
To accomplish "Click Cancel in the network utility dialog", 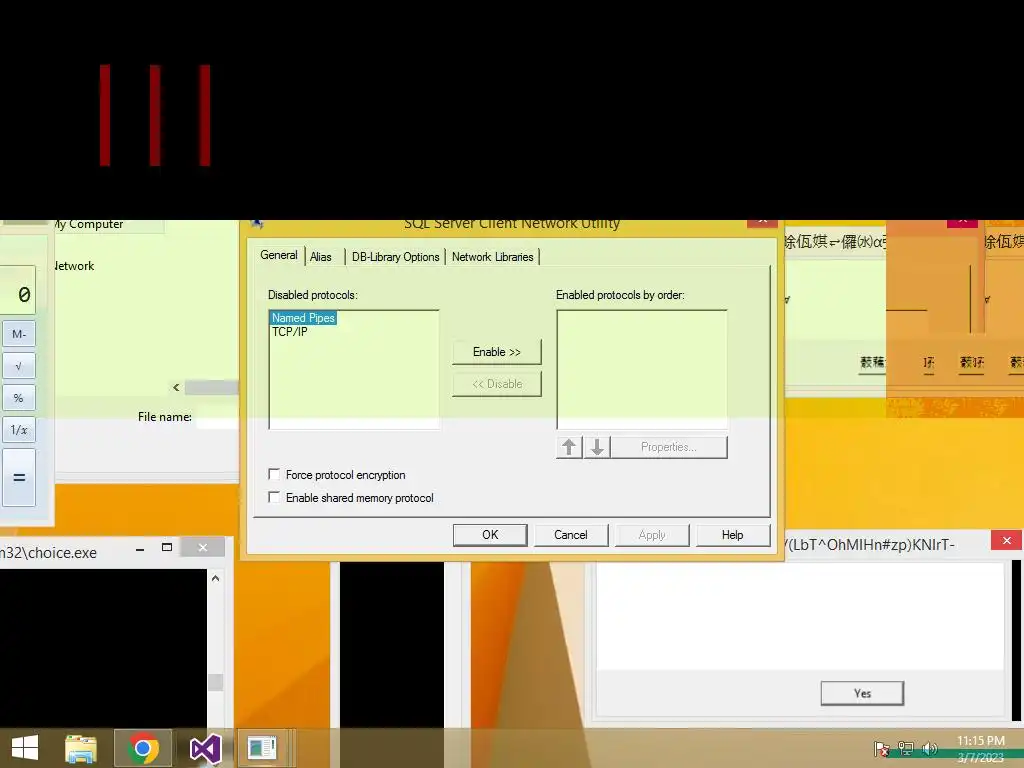I will pos(571,535).
